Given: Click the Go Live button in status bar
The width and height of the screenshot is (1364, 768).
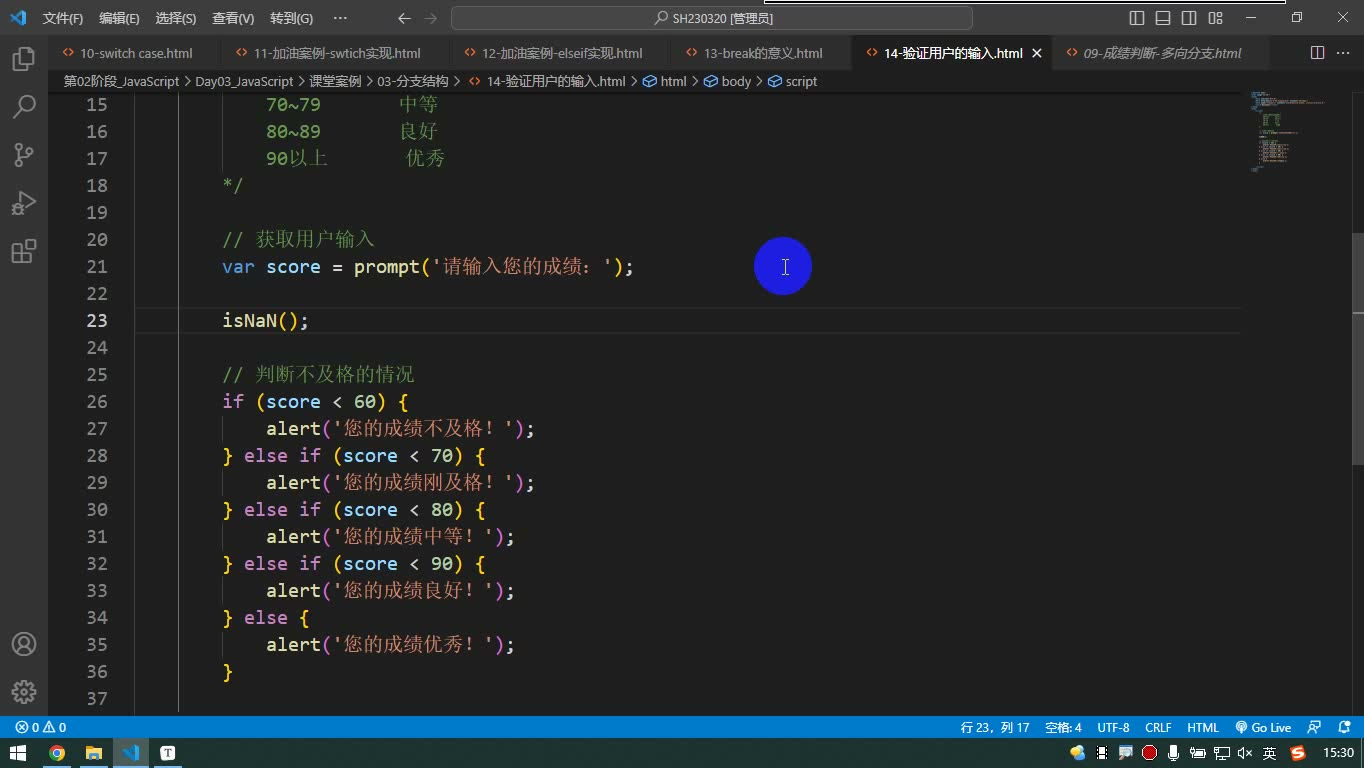Looking at the screenshot, I should (x=1264, y=727).
